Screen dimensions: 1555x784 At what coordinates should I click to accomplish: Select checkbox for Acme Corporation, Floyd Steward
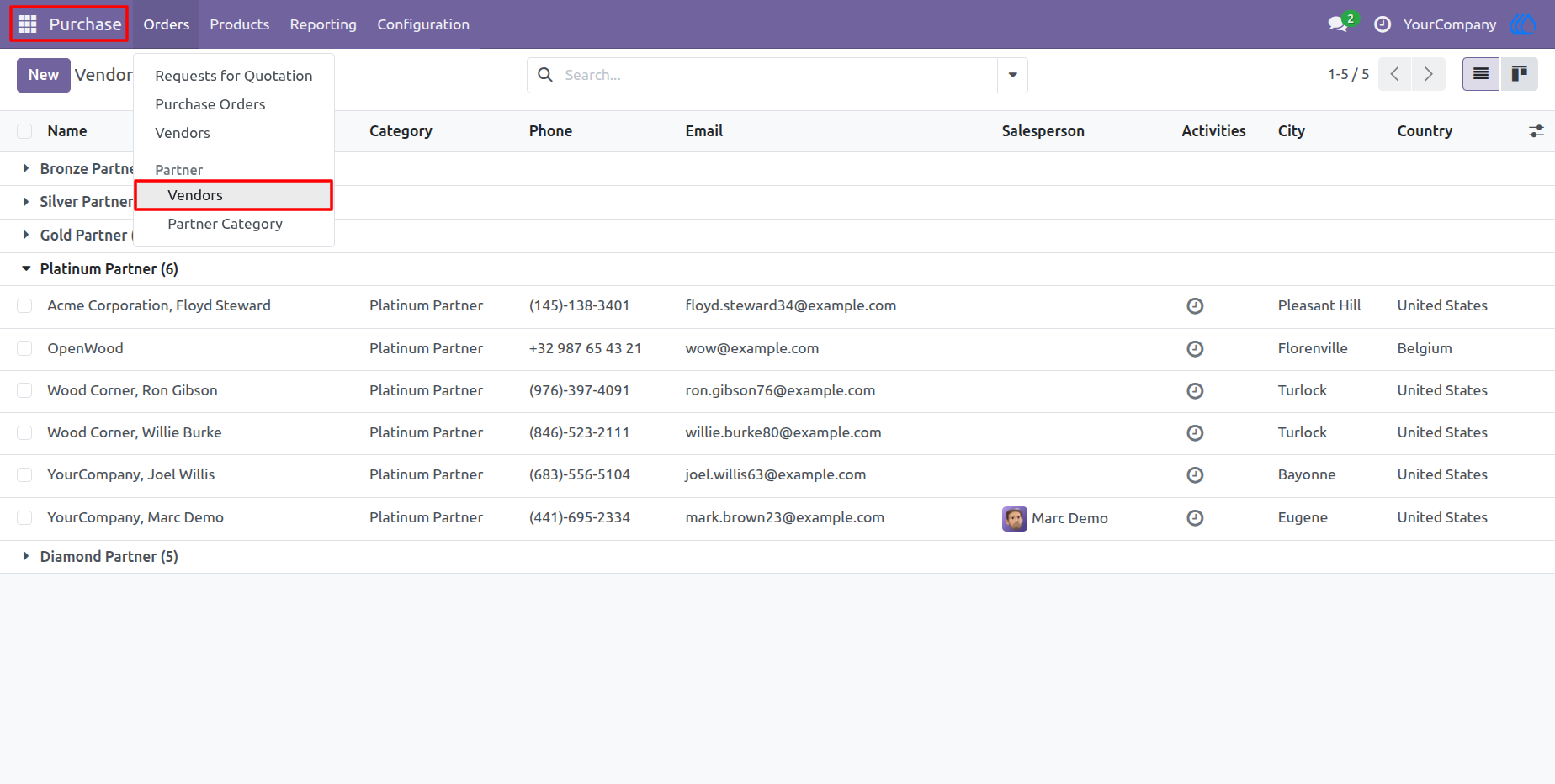[x=24, y=306]
